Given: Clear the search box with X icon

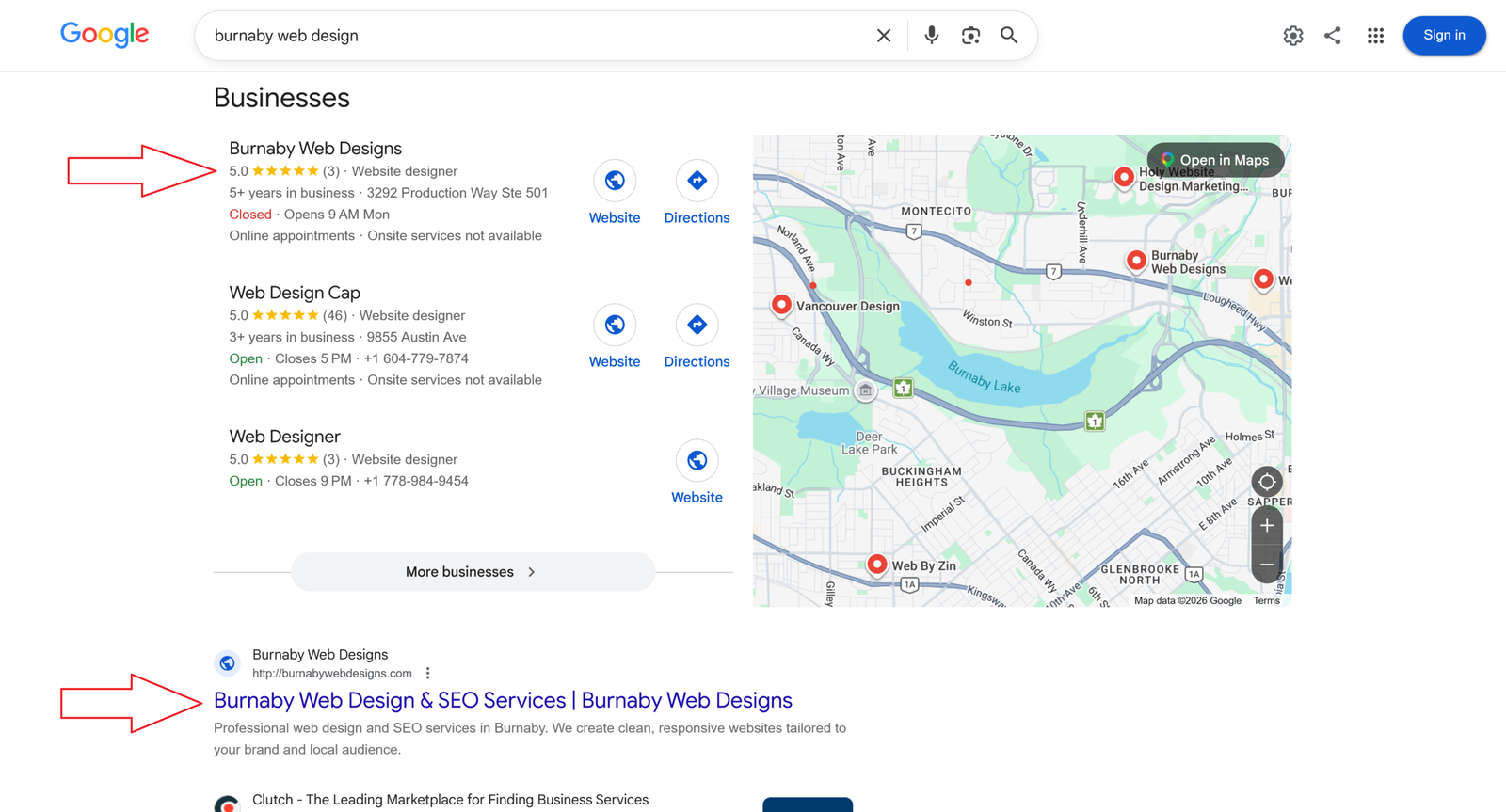Looking at the screenshot, I should tap(883, 36).
